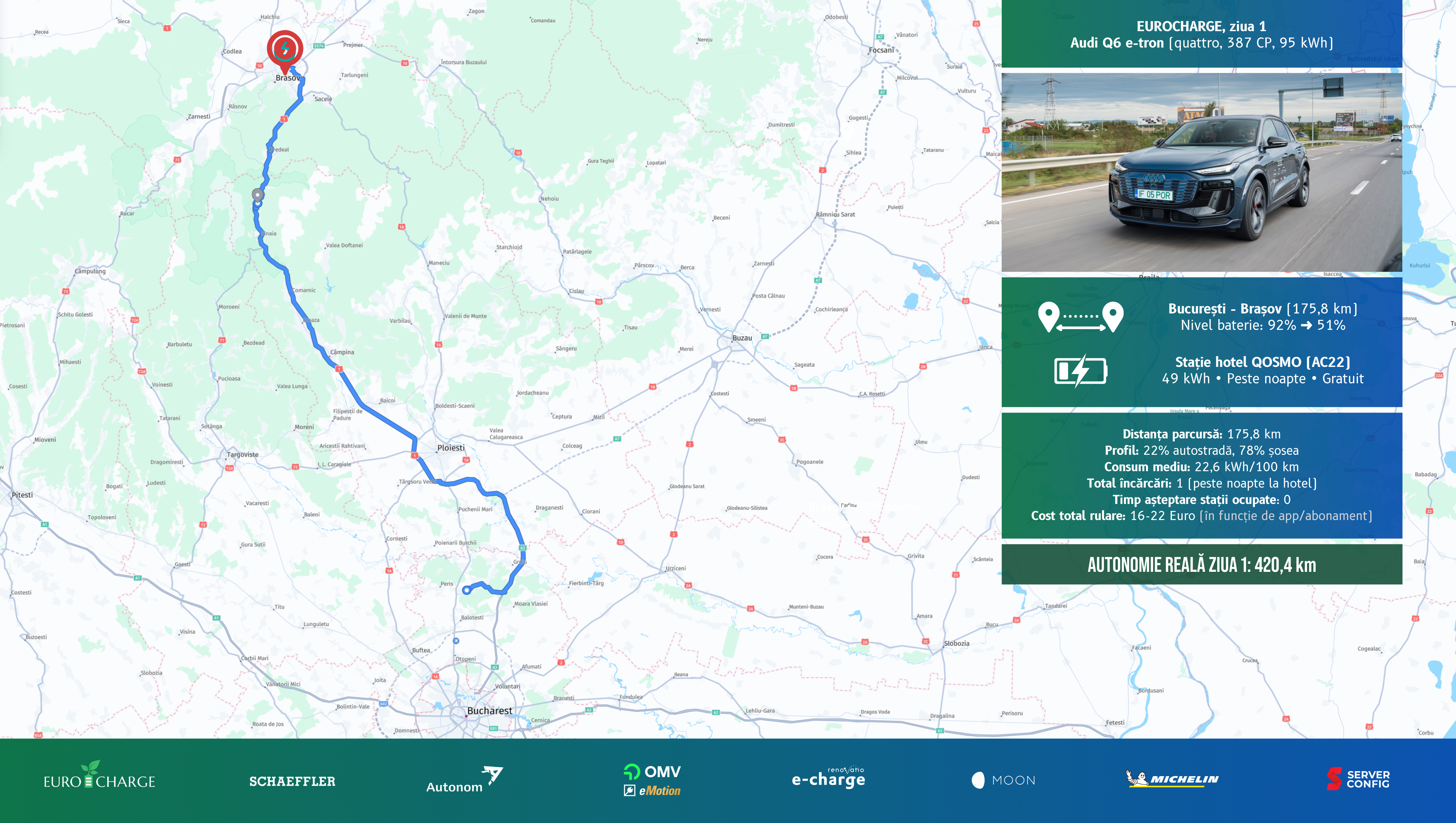This screenshot has width=1456, height=823.
Task: Click the Râmnicu Sarat town label
Action: (x=835, y=215)
